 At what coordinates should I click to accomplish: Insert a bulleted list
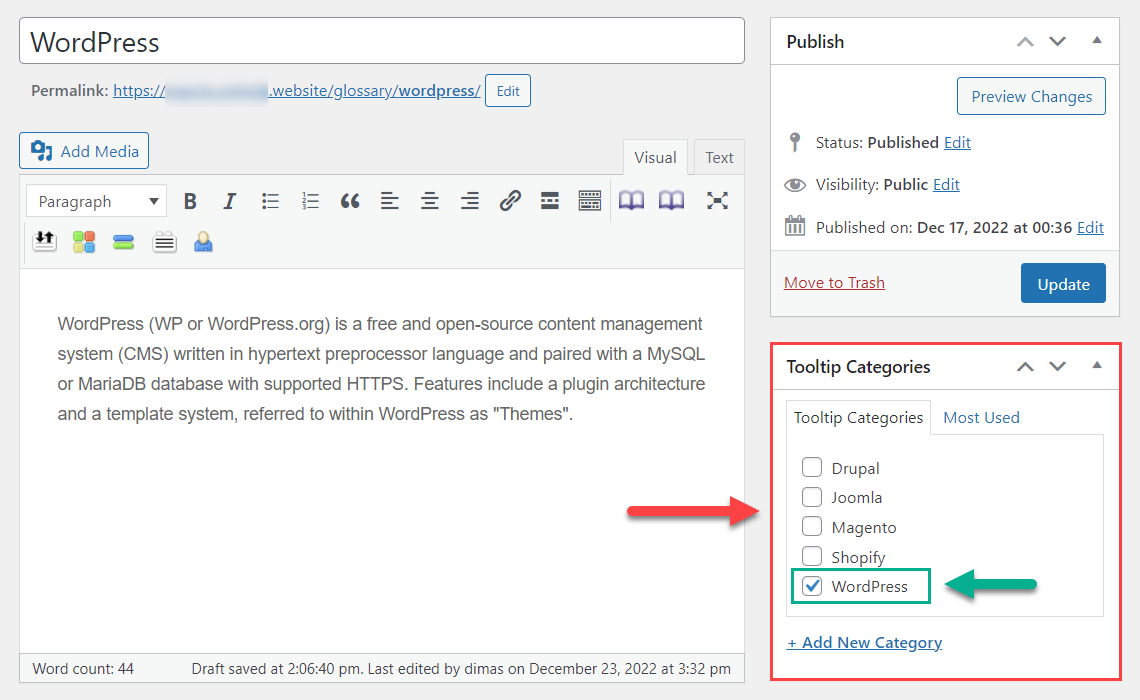click(x=270, y=201)
